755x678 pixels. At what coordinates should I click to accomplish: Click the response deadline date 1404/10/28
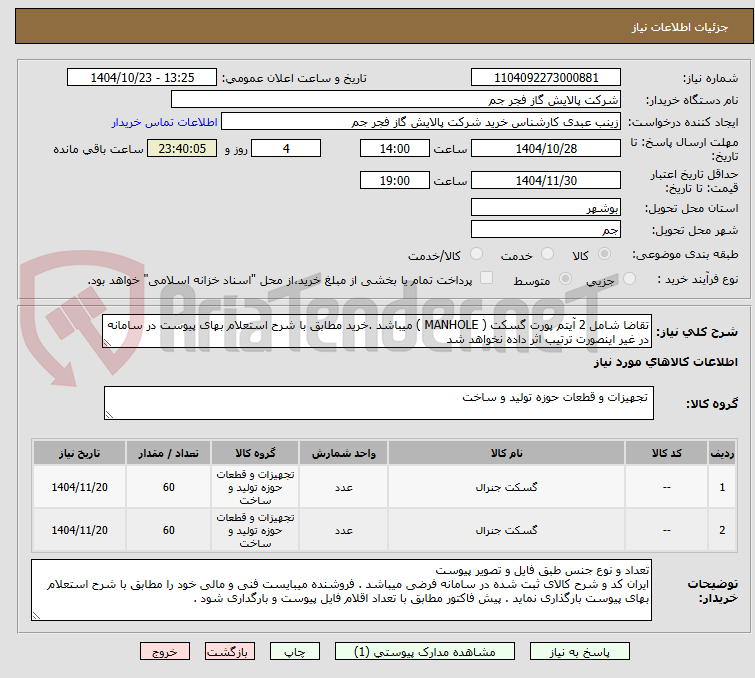pyautogui.click(x=546, y=148)
